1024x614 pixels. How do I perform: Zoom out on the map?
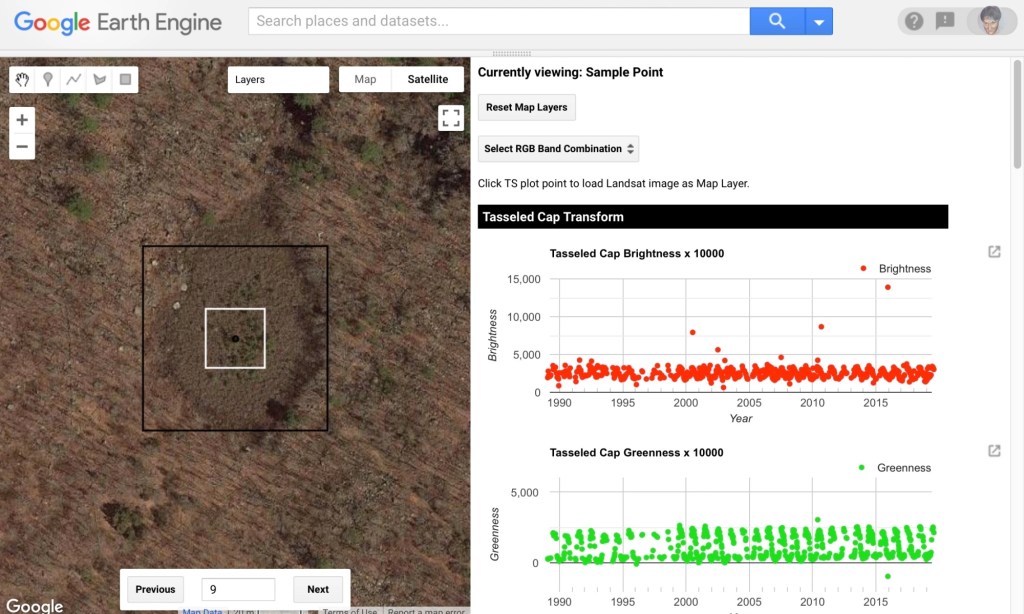(x=22, y=148)
